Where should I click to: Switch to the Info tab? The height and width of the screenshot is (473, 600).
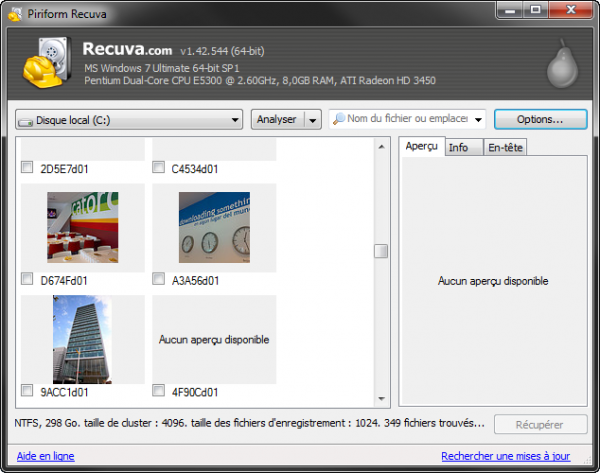pos(458,148)
